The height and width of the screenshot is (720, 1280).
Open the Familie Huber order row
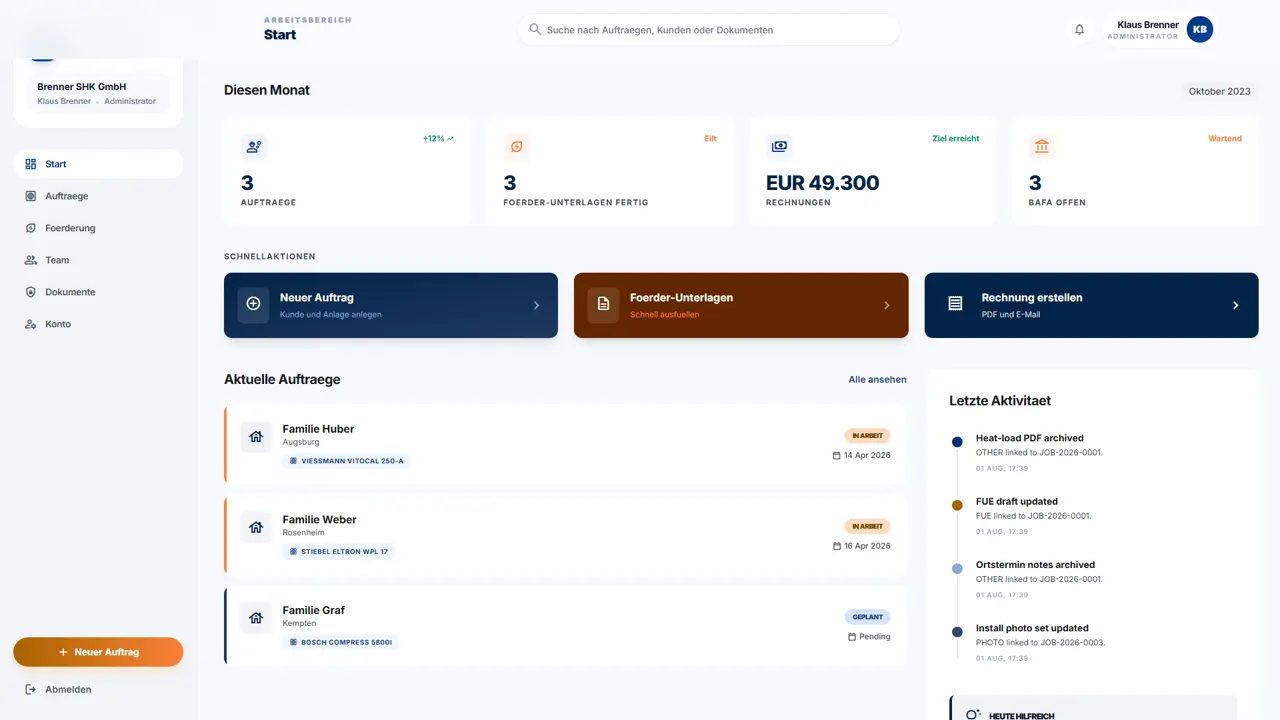566,444
